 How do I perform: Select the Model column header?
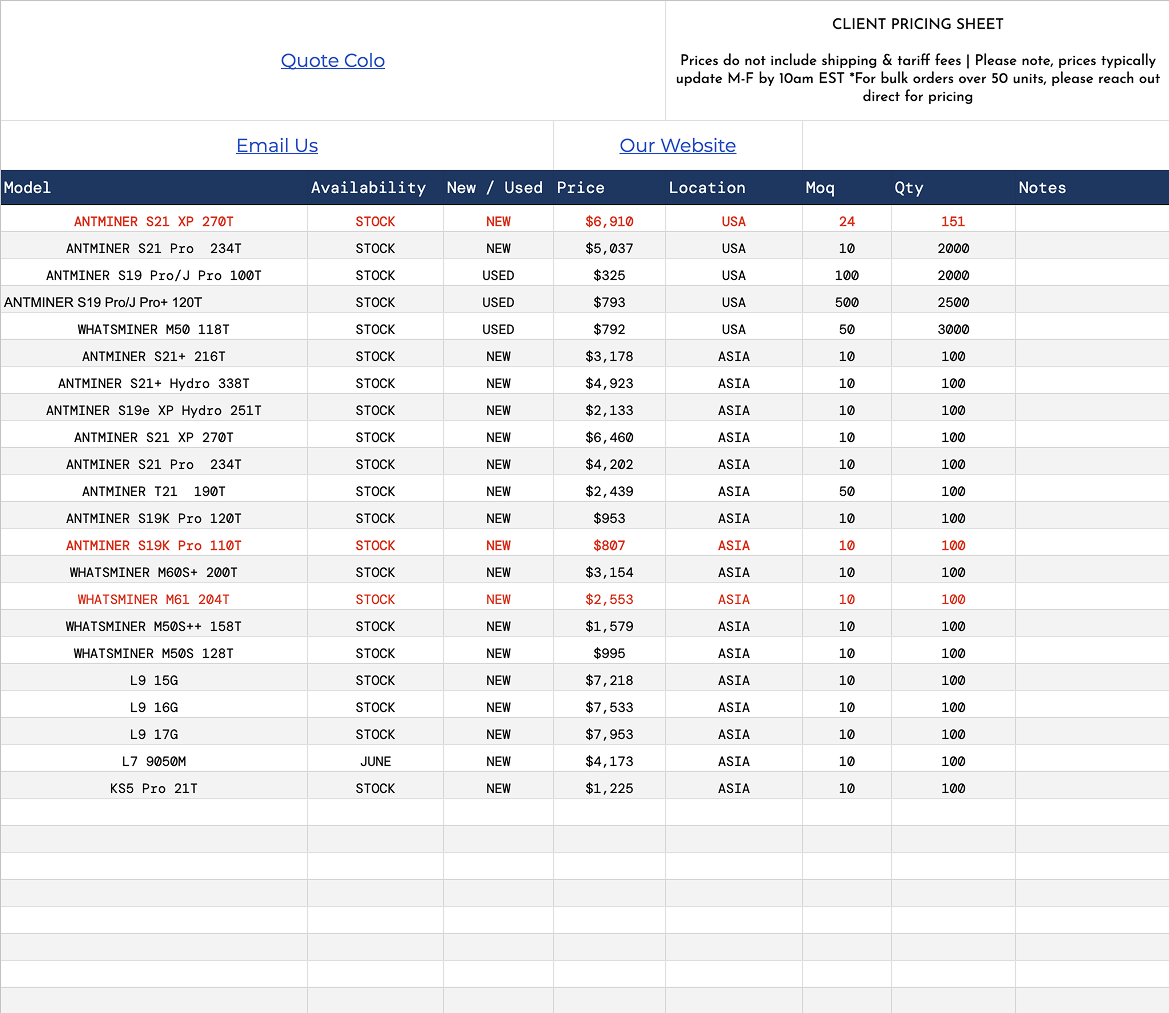point(28,188)
